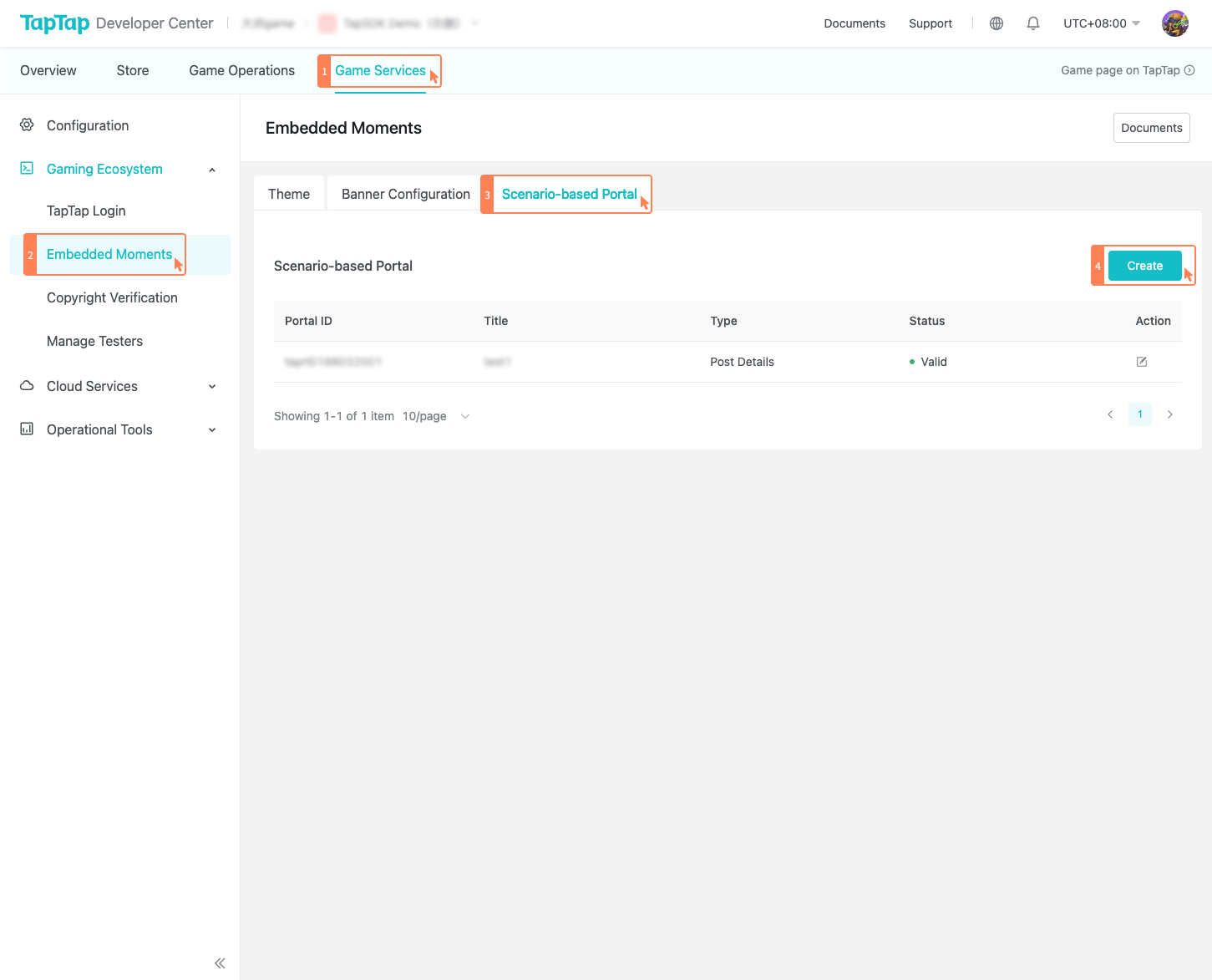This screenshot has width=1212, height=980.
Task: Click the Valid status cell
Action: tap(928, 362)
